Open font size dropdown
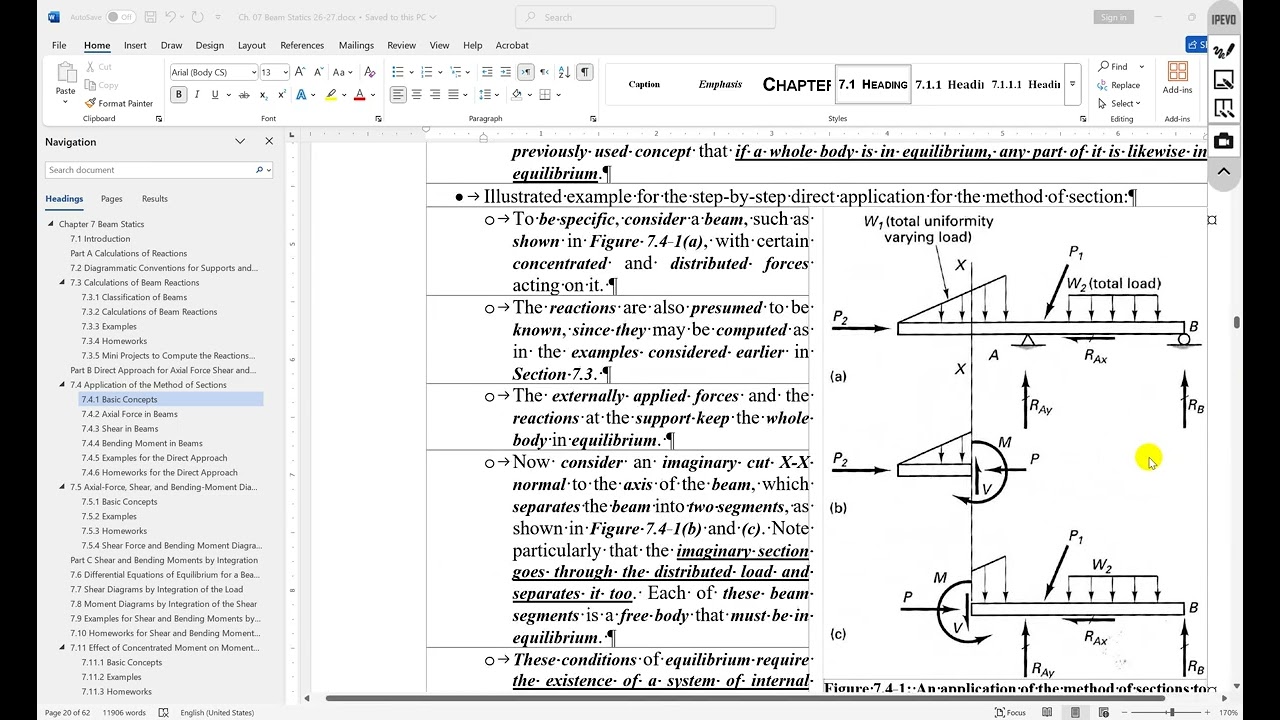The image size is (1280, 720). [285, 72]
